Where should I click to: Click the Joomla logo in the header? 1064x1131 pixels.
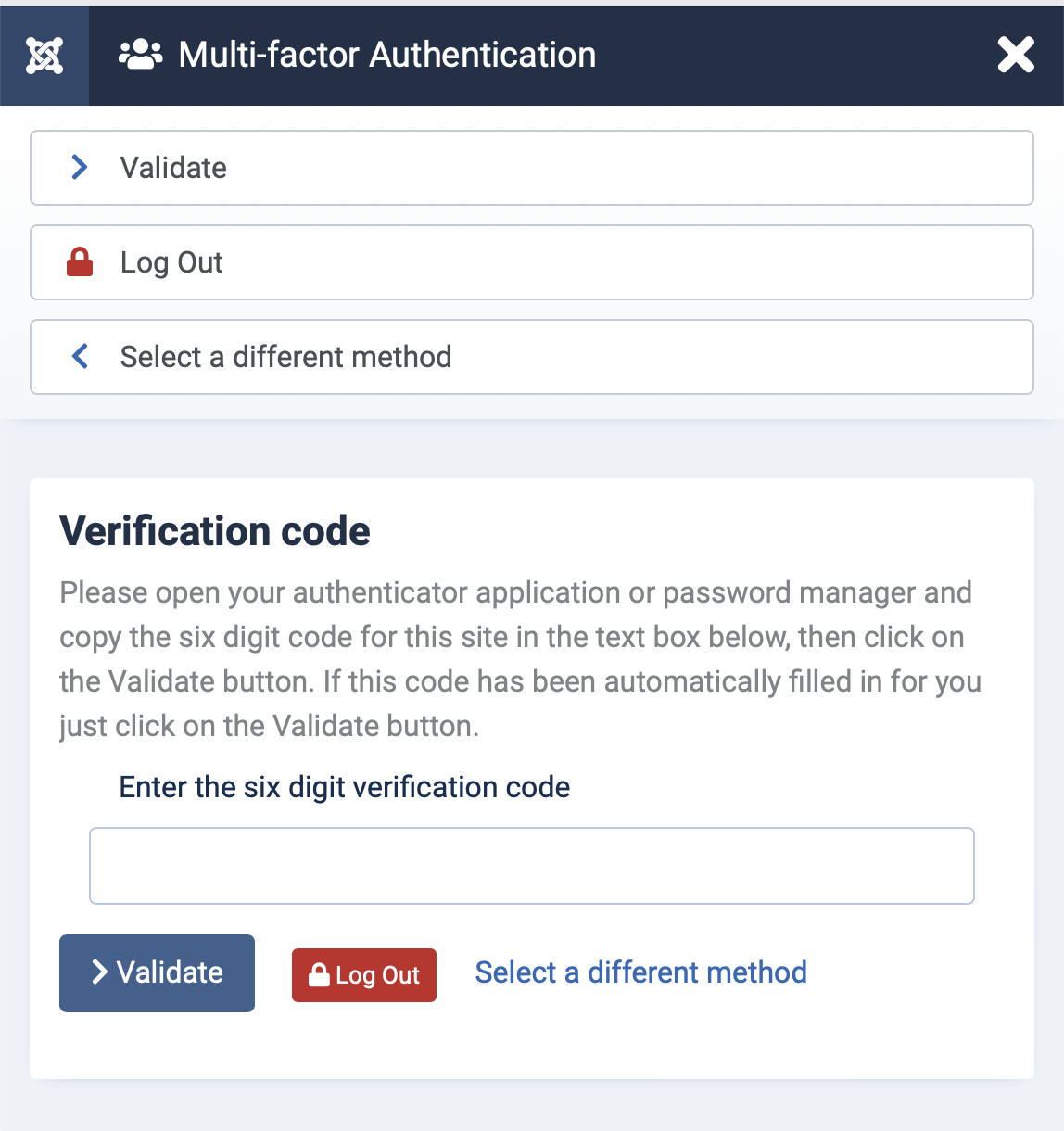click(44, 56)
